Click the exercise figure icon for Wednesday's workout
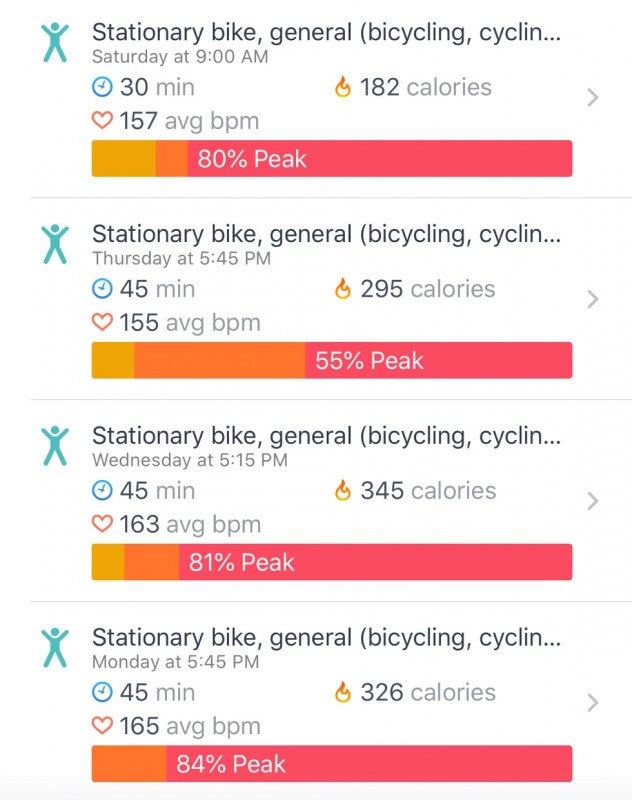The height and width of the screenshot is (800, 632). (55, 446)
